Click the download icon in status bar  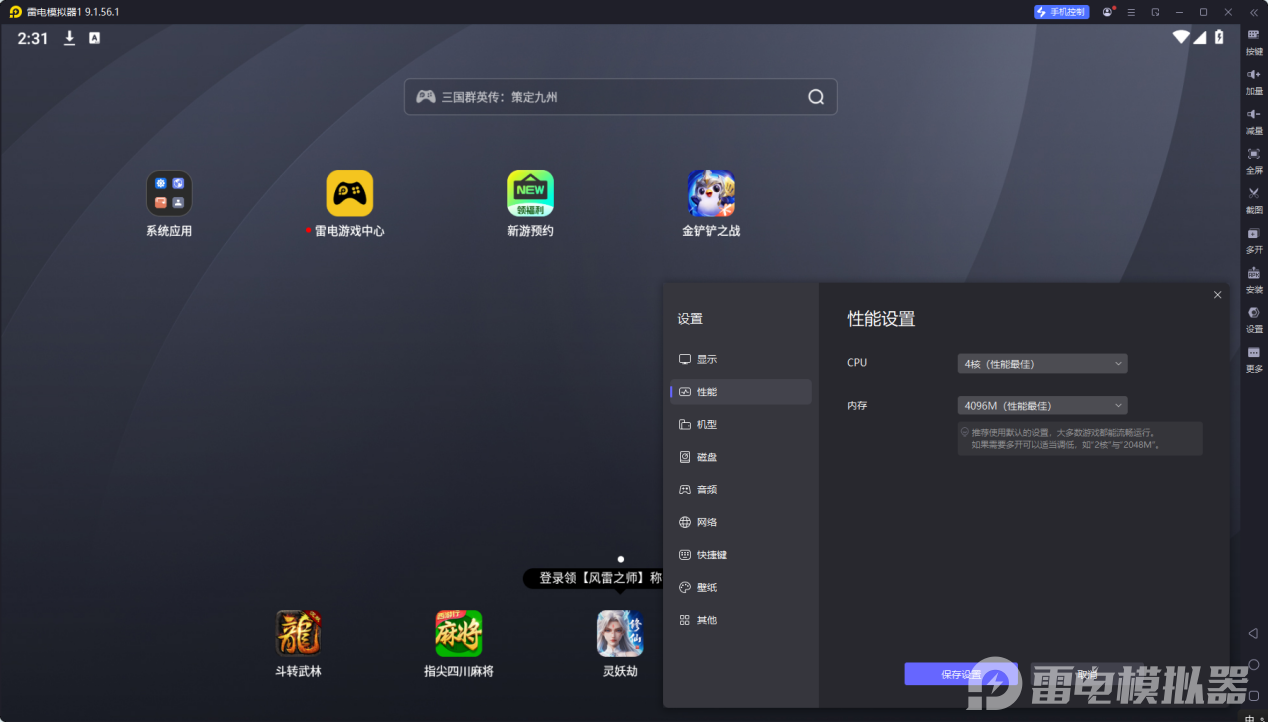click(x=70, y=38)
